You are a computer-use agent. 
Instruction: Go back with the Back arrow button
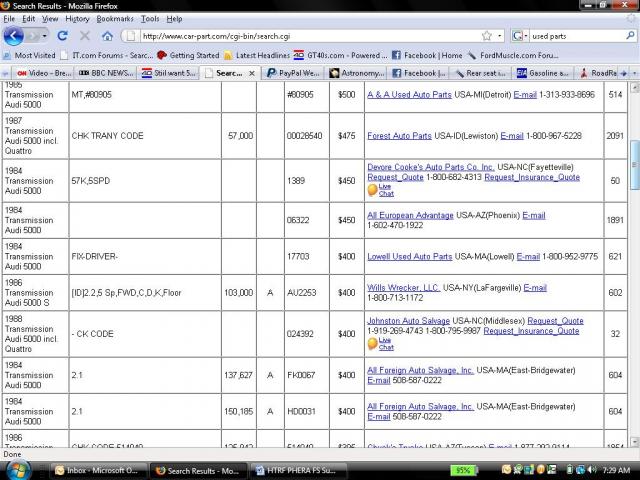tap(13, 36)
